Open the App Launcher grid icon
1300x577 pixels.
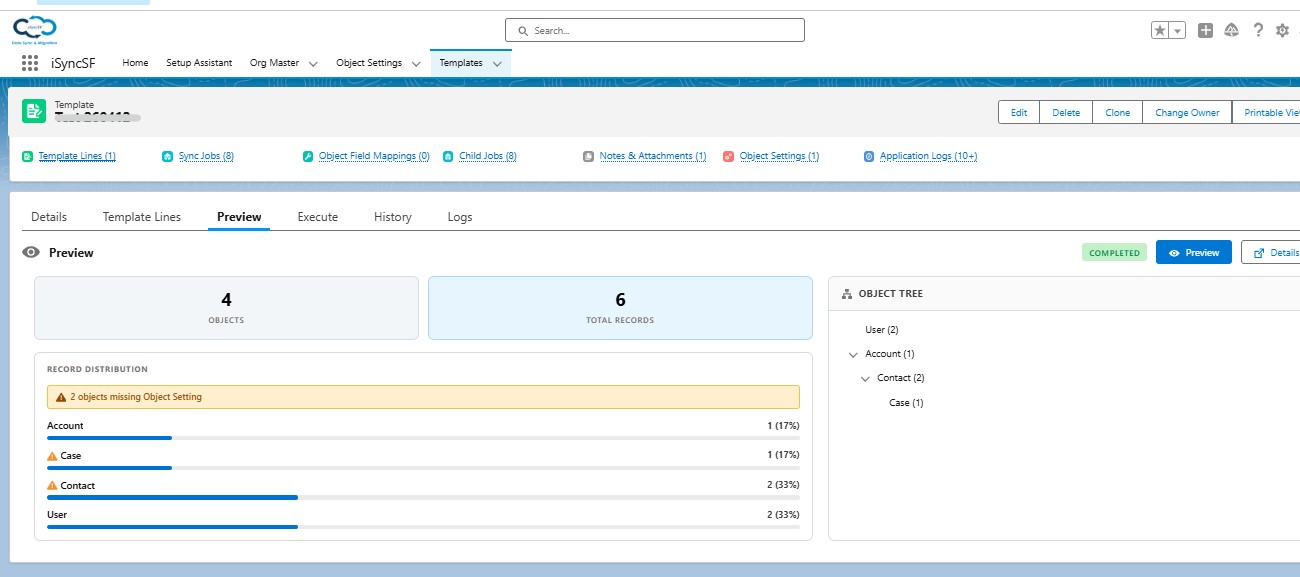click(x=30, y=63)
